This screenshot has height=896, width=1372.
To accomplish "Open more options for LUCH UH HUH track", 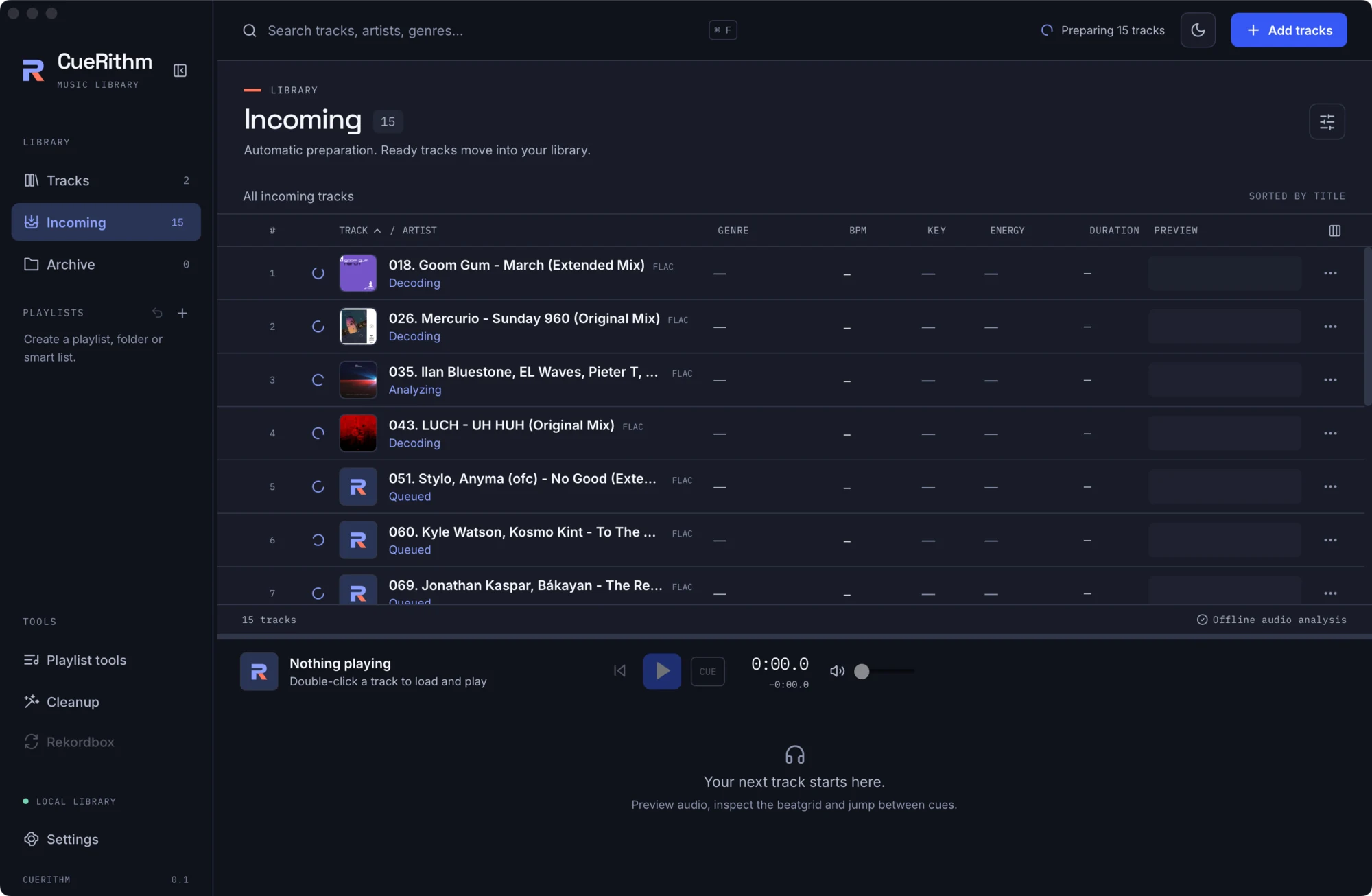I will pyautogui.click(x=1330, y=434).
